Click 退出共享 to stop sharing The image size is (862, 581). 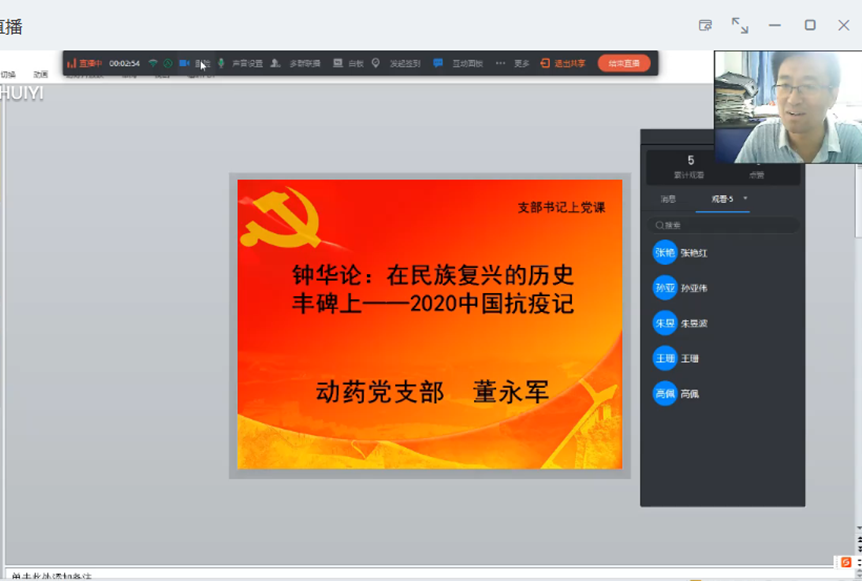570,63
